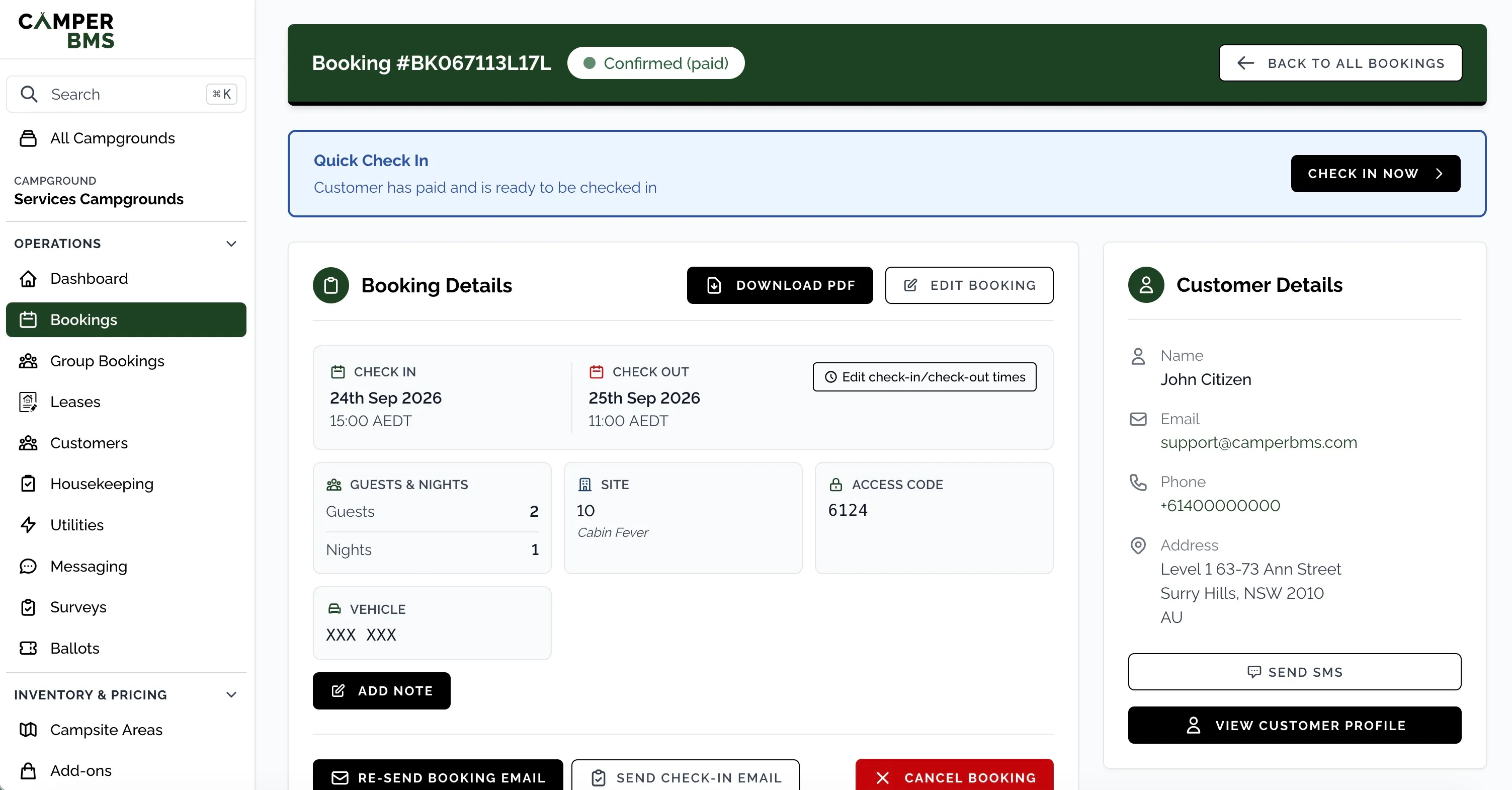Image resolution: width=1512 pixels, height=790 pixels.
Task: Click the email support@camperbms.com
Action: (1258, 442)
